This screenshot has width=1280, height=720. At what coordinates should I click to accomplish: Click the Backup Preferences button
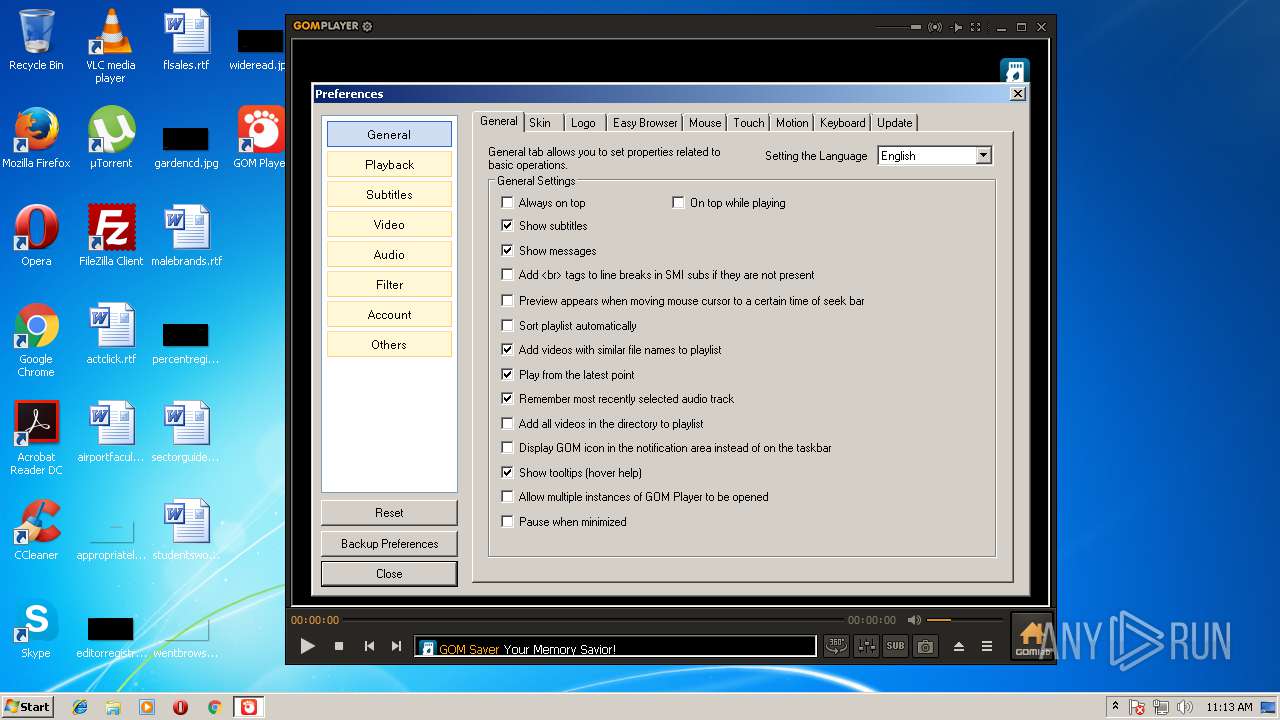click(x=389, y=544)
